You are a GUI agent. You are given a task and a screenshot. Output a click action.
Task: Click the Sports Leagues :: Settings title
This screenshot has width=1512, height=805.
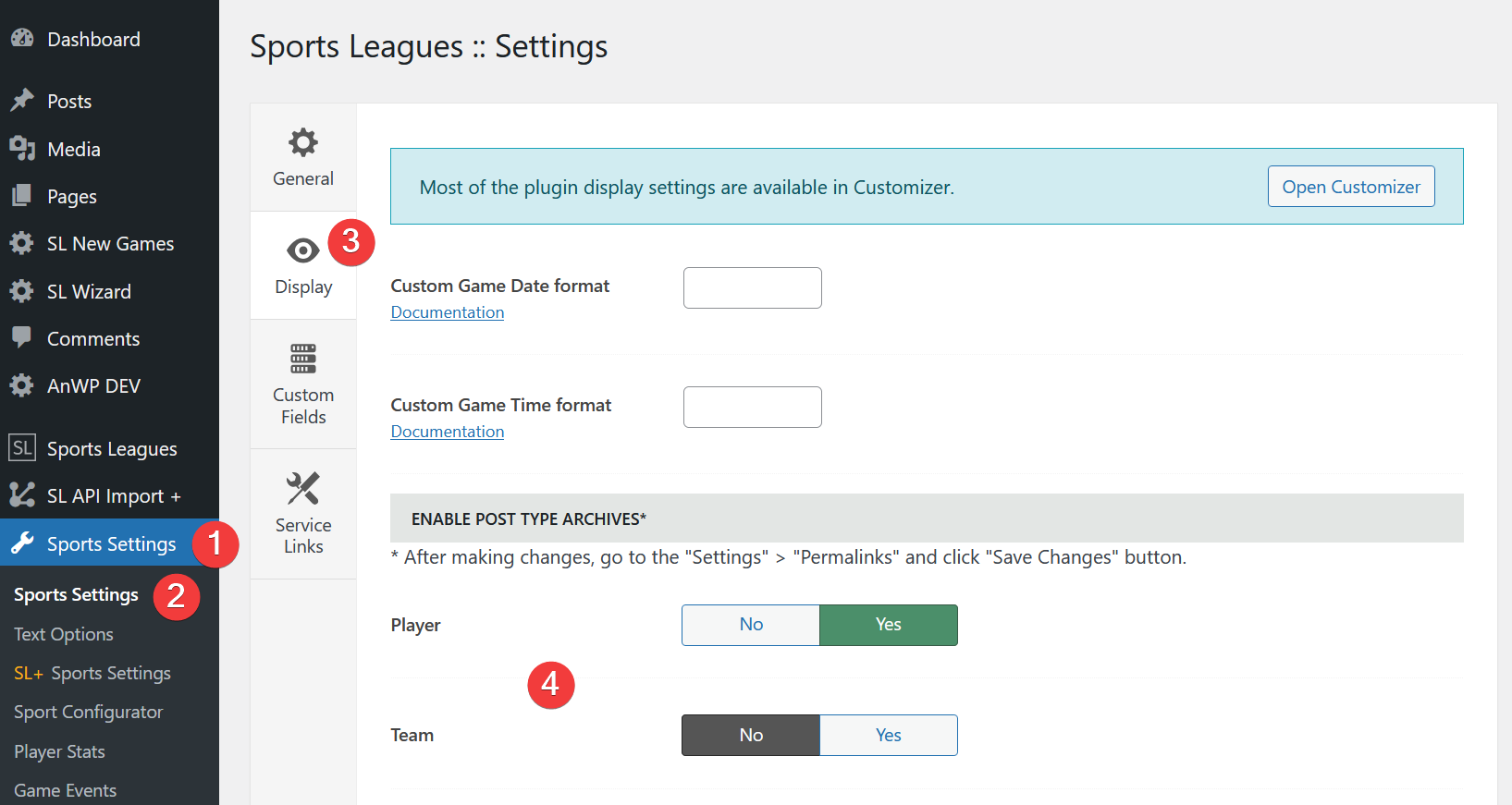[429, 46]
